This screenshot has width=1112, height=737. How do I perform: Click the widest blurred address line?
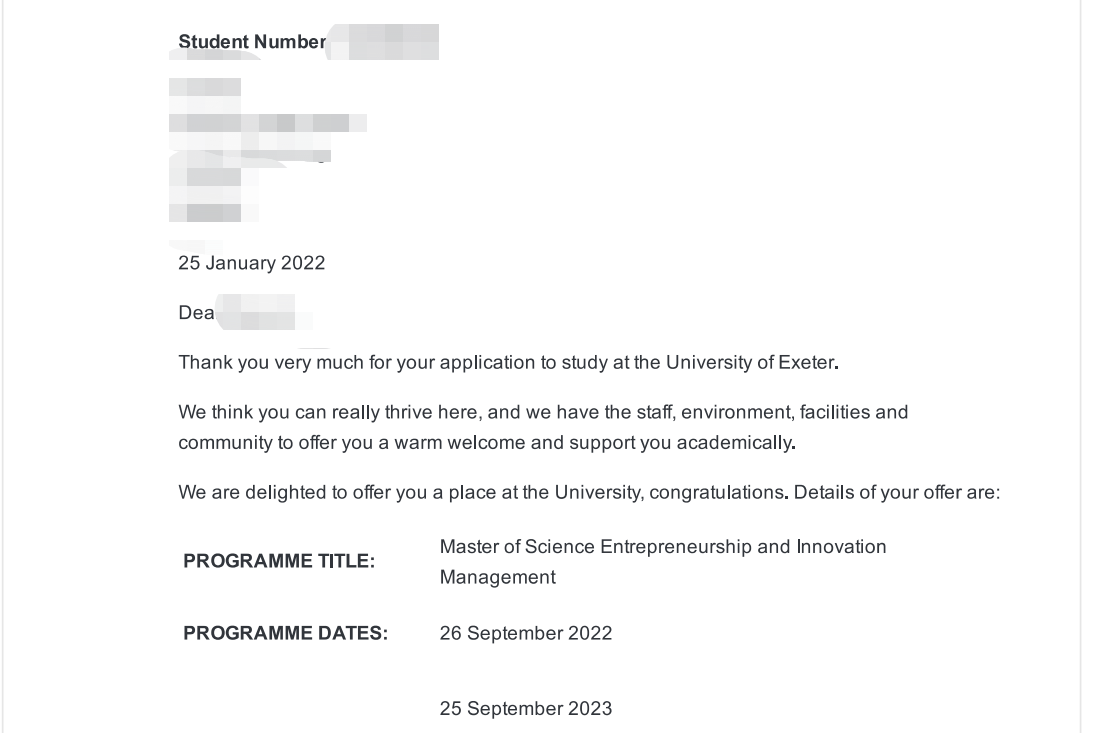click(x=268, y=123)
